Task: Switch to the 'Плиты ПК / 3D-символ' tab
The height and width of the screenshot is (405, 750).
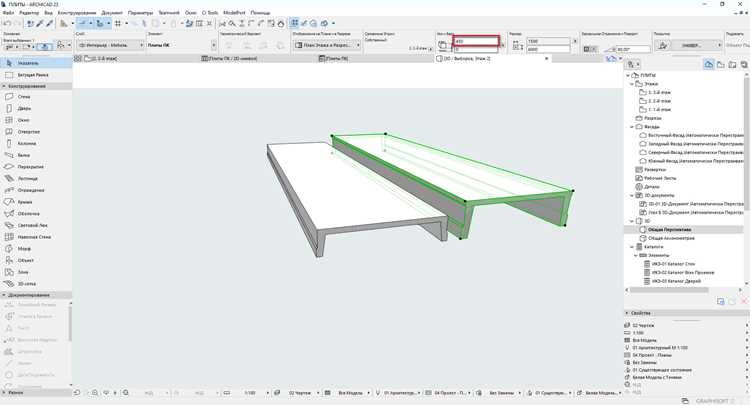Action: tap(230, 58)
